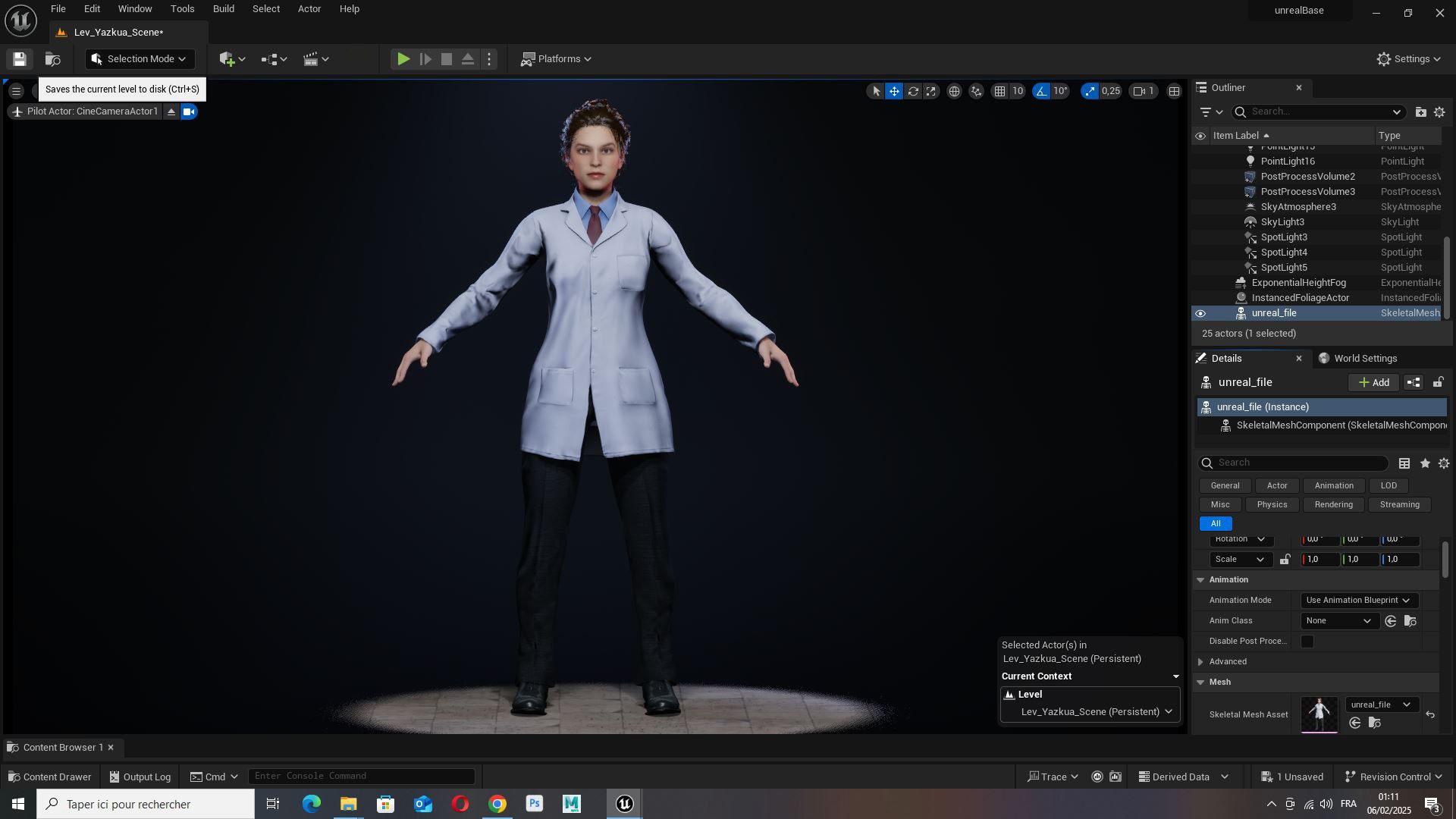Toggle scale snapping icon showing 0,25
Image resolution: width=1456 pixels, height=819 pixels.
point(1090,91)
